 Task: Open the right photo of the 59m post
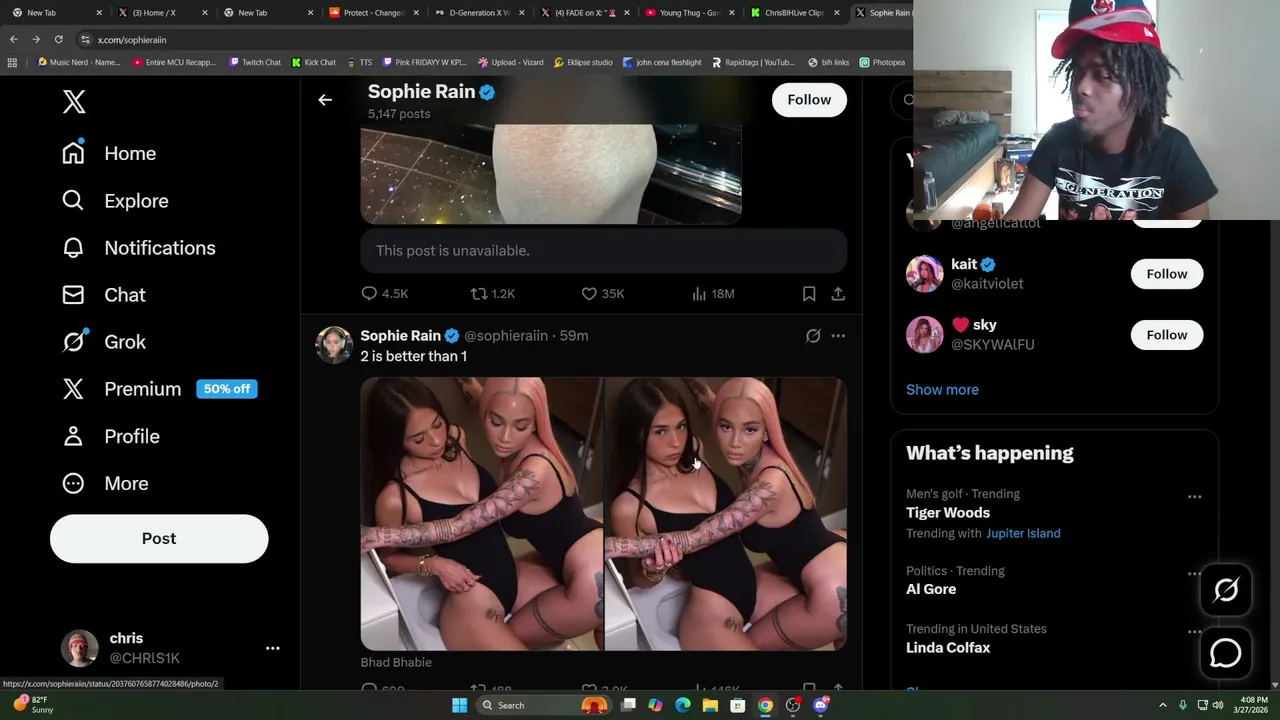pyautogui.click(x=725, y=514)
